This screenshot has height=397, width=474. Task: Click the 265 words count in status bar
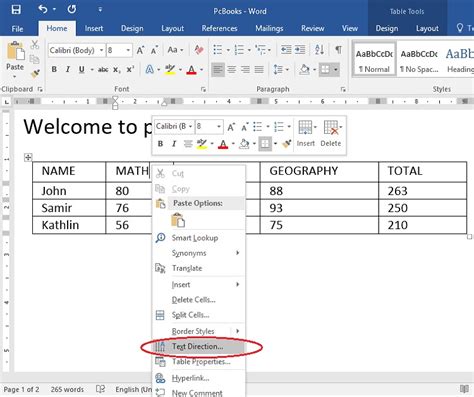tap(67, 389)
